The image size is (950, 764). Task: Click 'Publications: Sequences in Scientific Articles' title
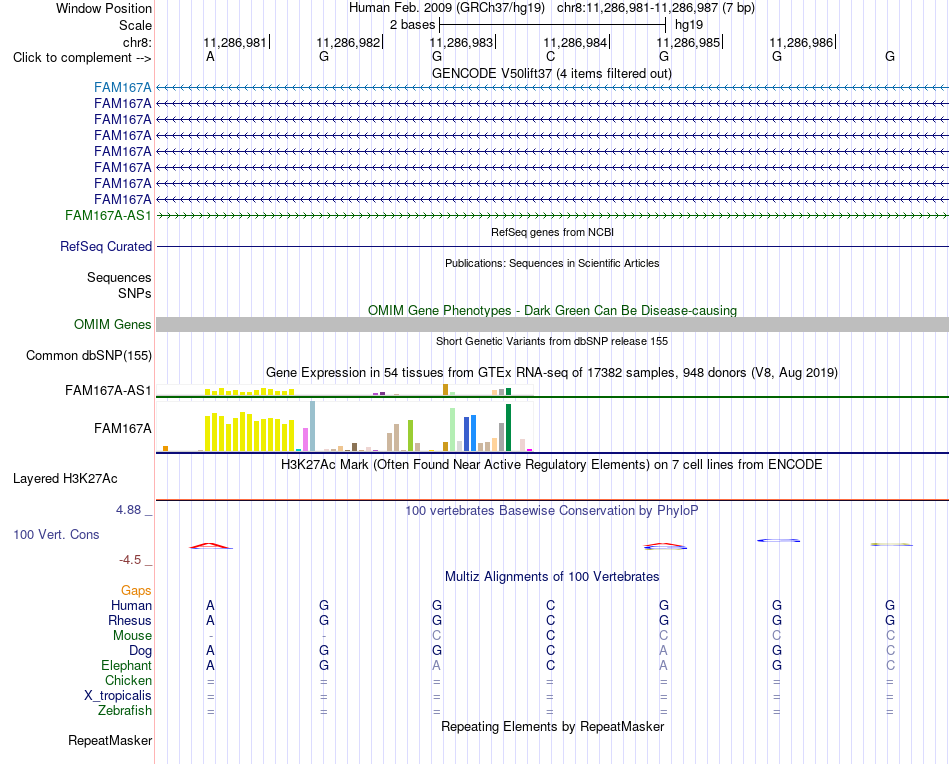click(x=552, y=263)
